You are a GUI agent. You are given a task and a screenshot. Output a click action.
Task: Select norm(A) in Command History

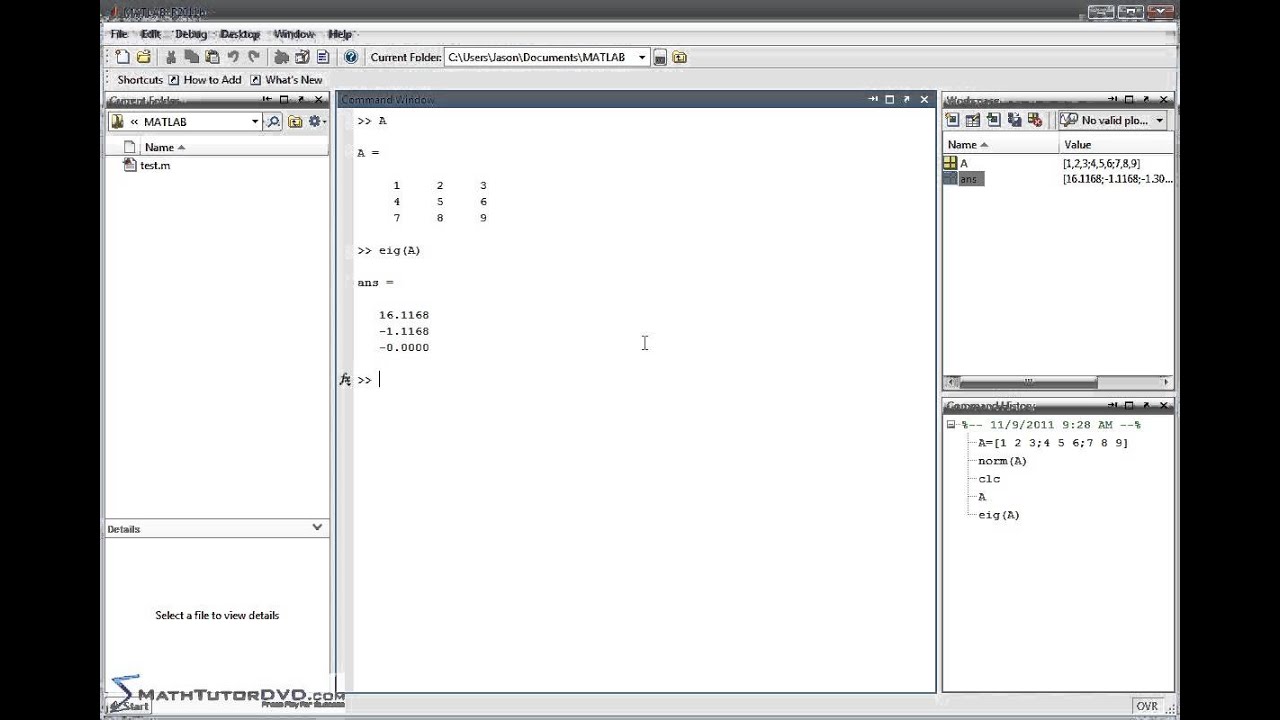(1002, 461)
